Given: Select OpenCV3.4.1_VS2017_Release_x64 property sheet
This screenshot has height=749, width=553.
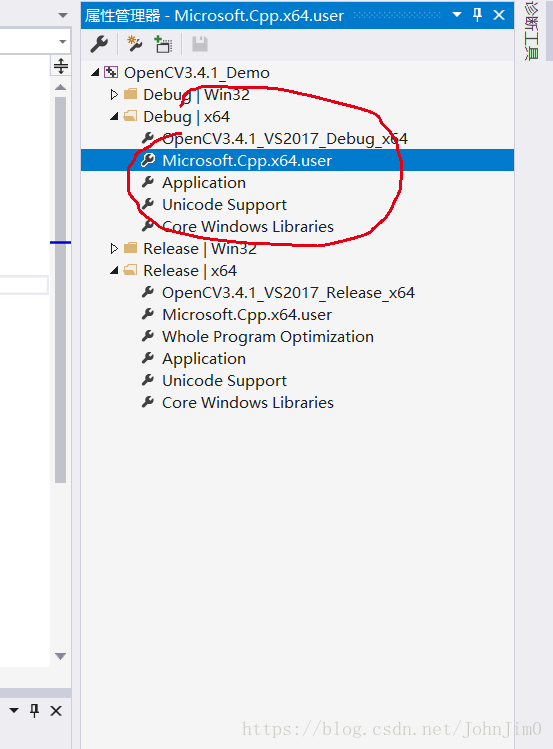Looking at the screenshot, I should click(x=288, y=292).
